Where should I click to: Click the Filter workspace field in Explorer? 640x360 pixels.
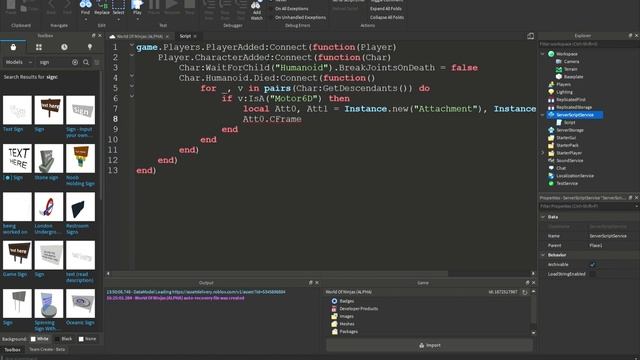[588, 44]
